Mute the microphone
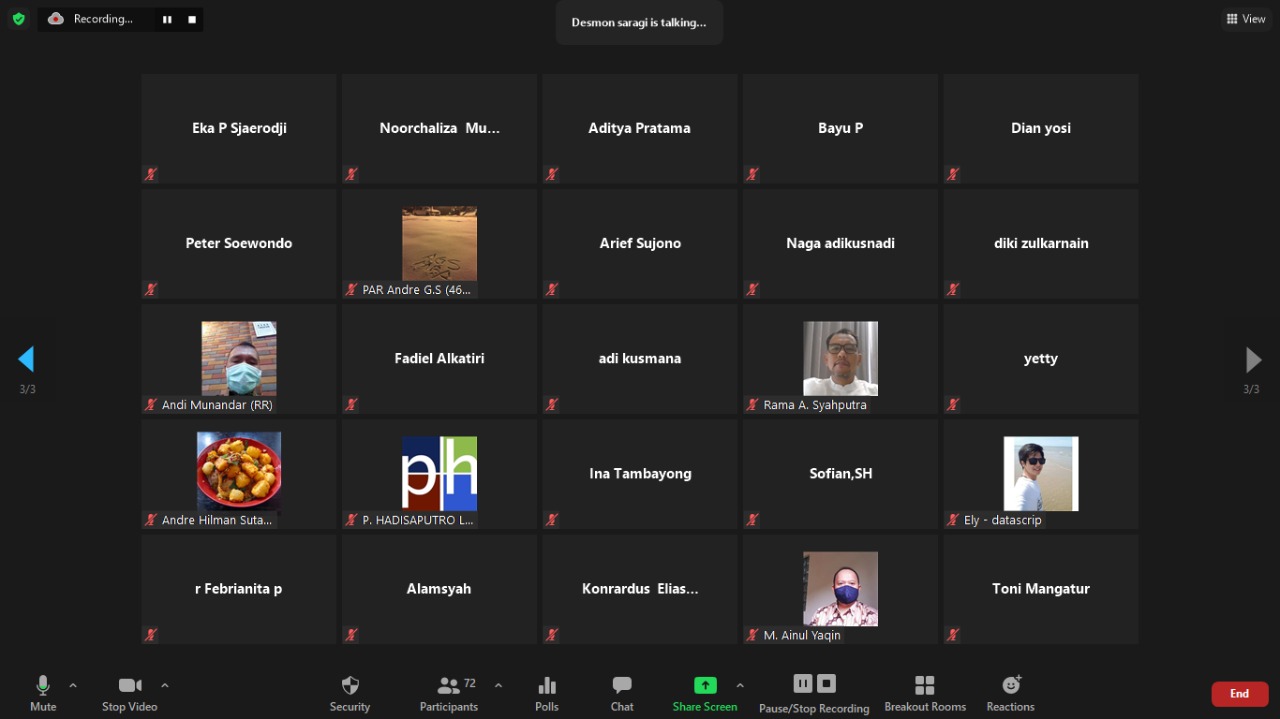The width and height of the screenshot is (1280, 719). pos(43,686)
